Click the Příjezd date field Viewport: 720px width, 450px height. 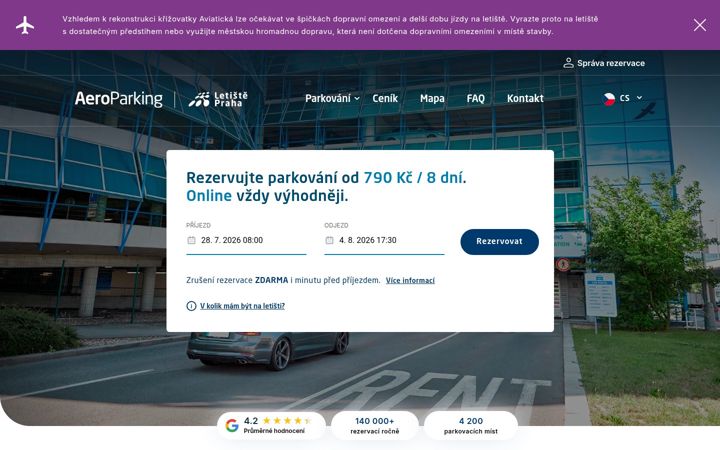(x=246, y=241)
